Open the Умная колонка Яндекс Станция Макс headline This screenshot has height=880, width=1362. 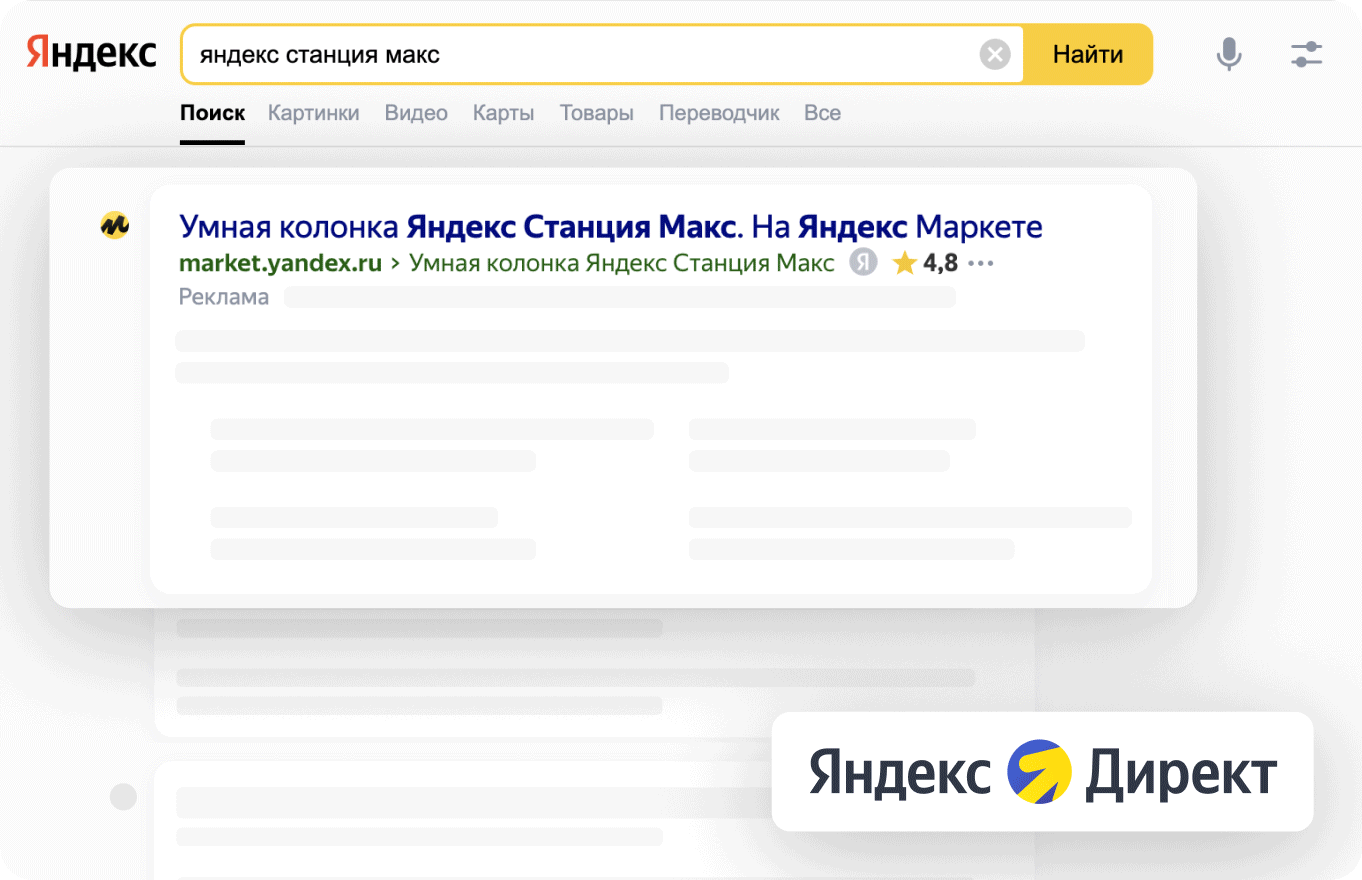tap(611, 227)
